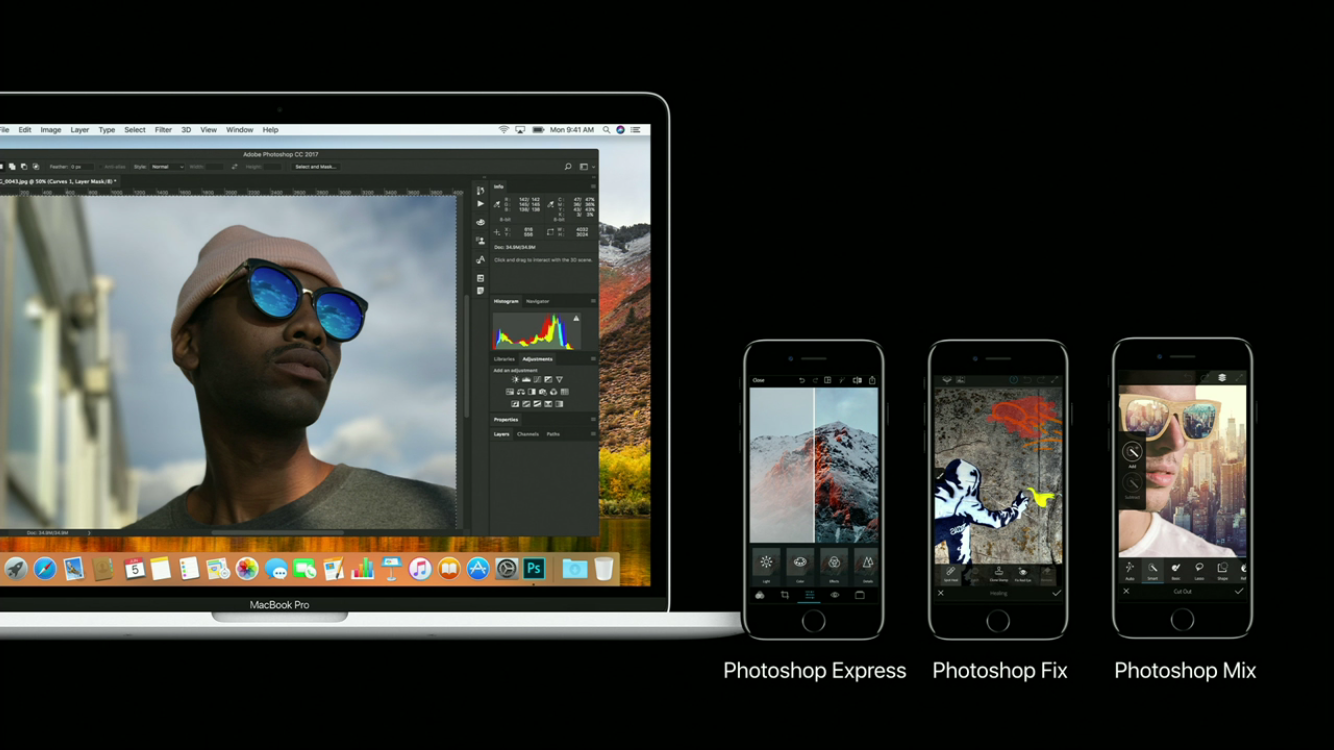The width and height of the screenshot is (1334, 750).
Task: Enable Subtract from selection mode
Action: pyautogui.click(x=25, y=167)
